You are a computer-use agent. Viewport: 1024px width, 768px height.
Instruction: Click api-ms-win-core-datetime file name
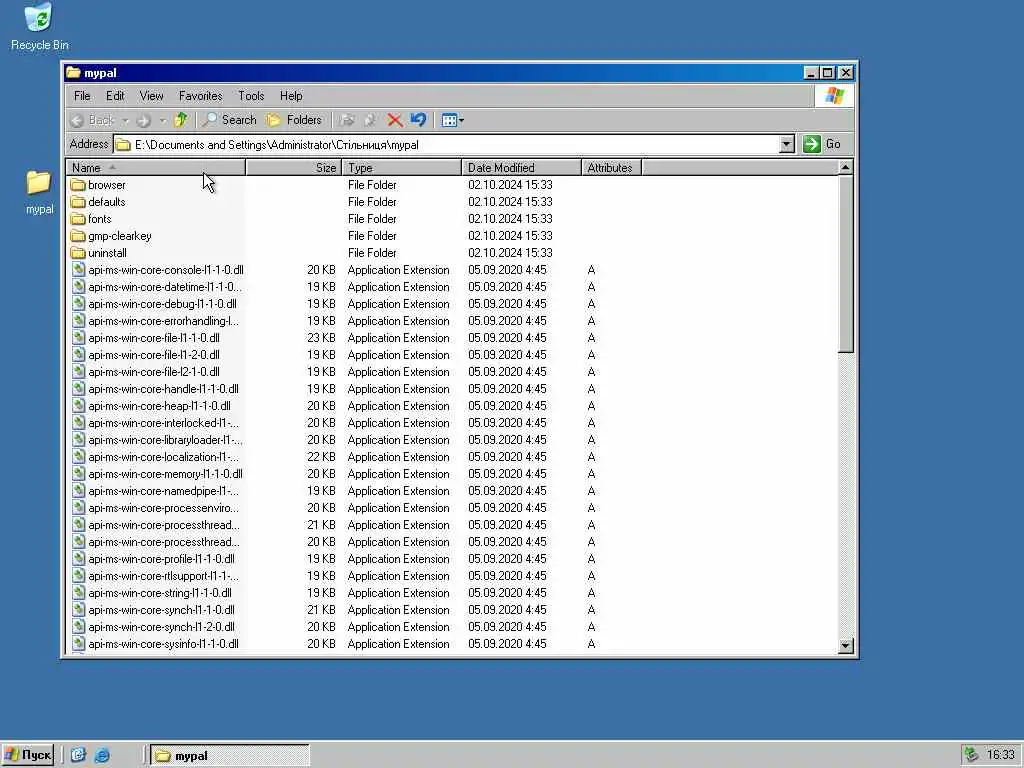[x=165, y=287]
